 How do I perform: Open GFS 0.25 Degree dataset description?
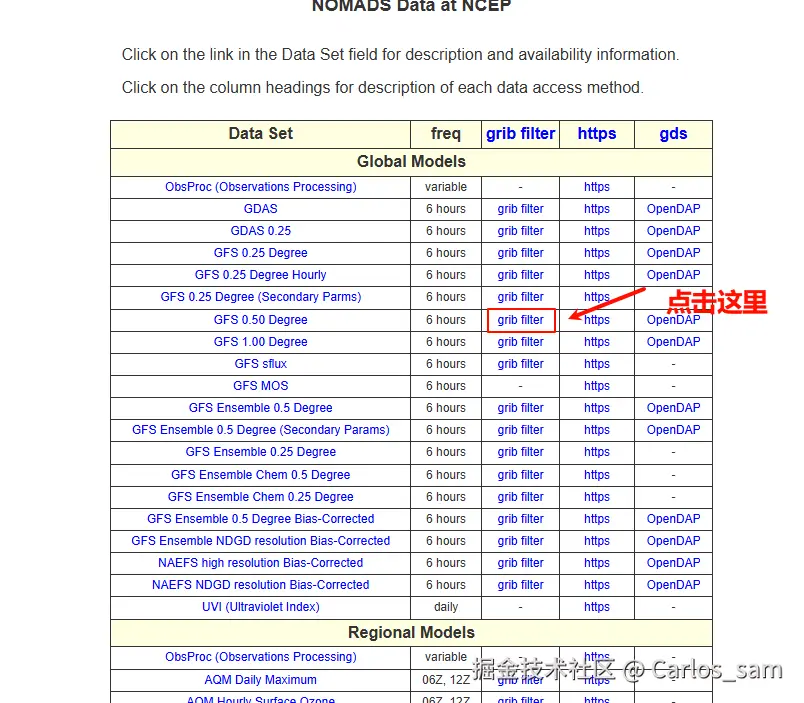pyautogui.click(x=260, y=253)
